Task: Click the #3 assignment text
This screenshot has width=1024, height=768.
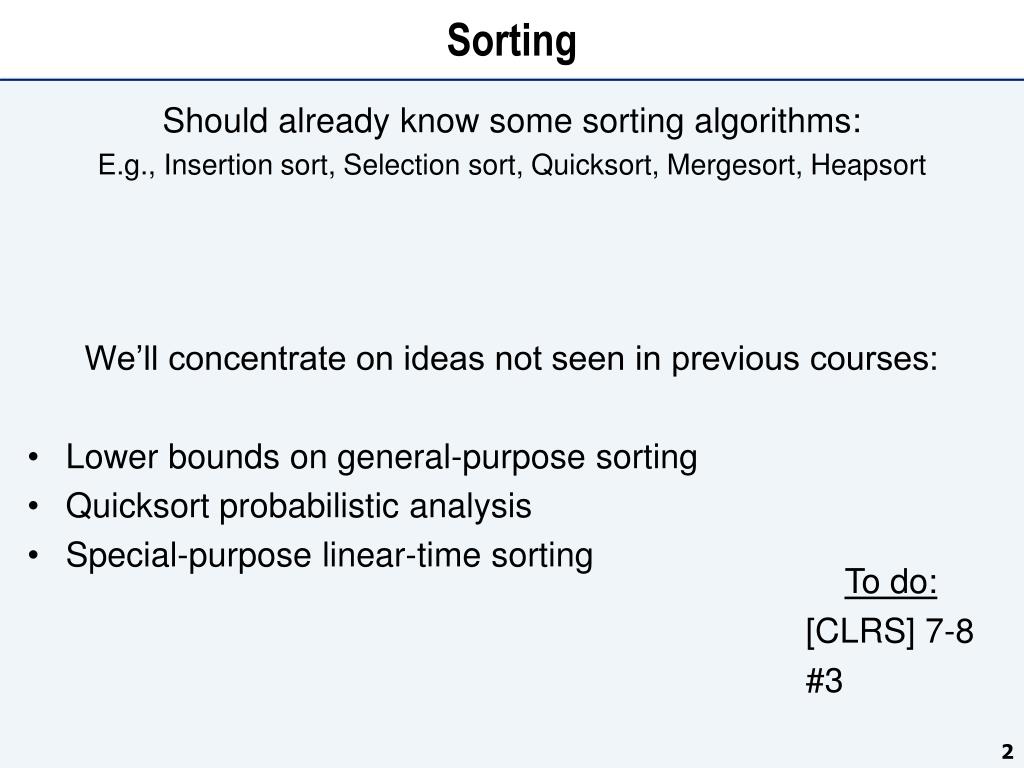Action: 824,681
